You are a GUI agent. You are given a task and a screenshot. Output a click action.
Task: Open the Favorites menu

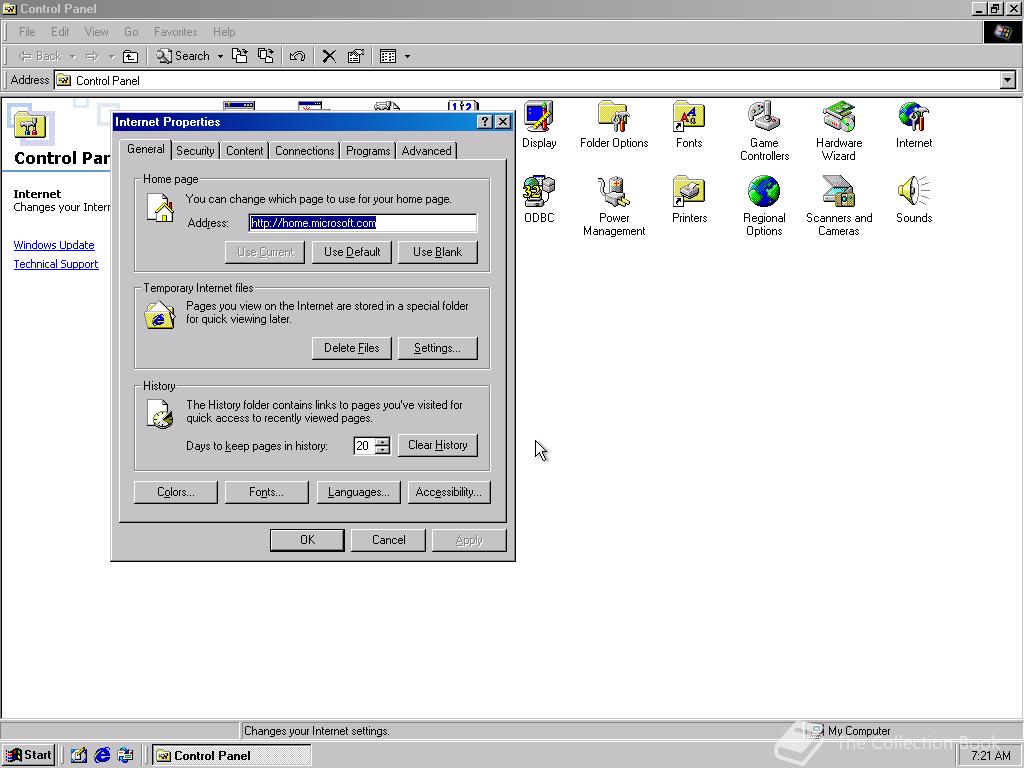176,32
